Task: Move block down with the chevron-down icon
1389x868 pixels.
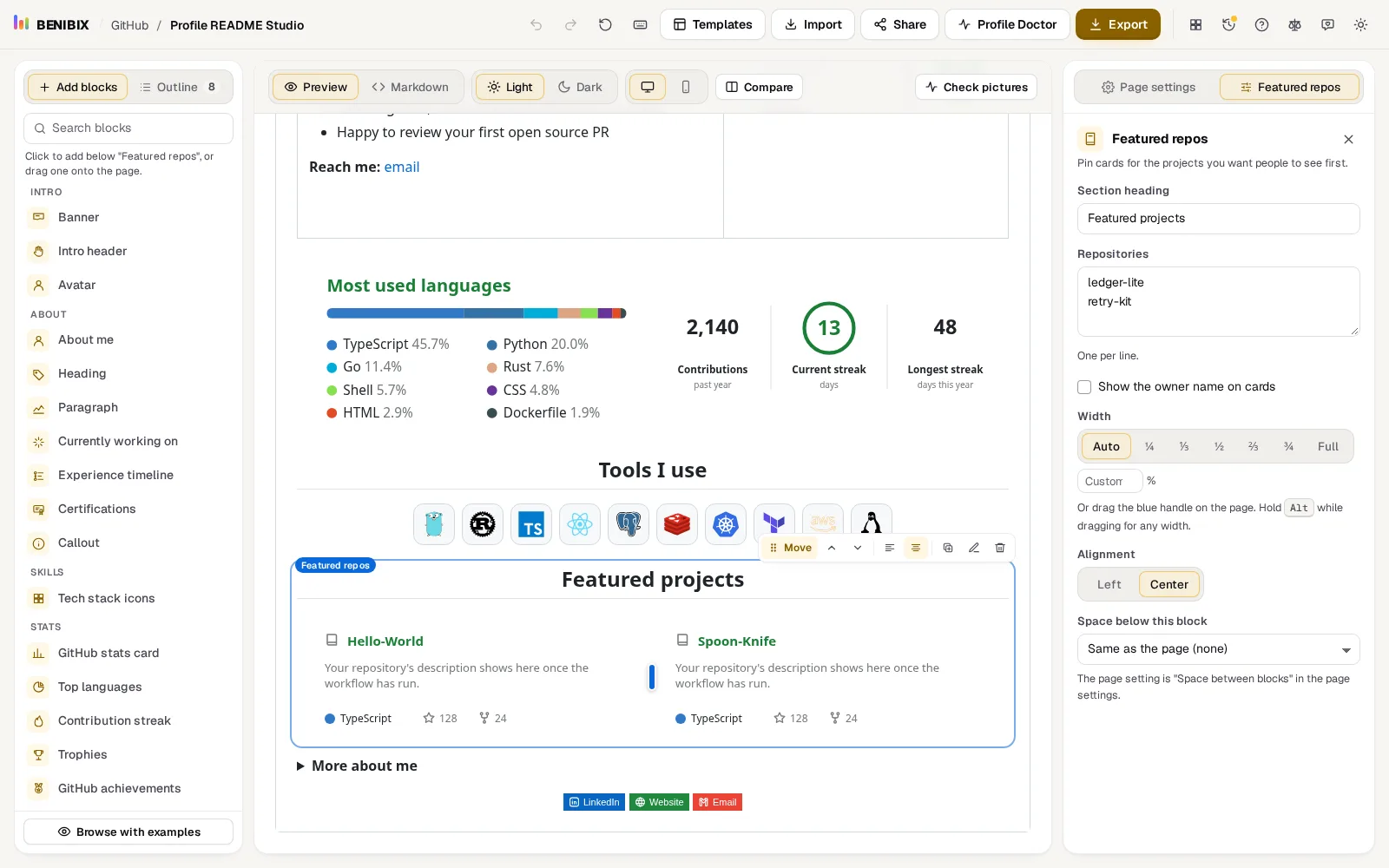Action: coord(858,548)
